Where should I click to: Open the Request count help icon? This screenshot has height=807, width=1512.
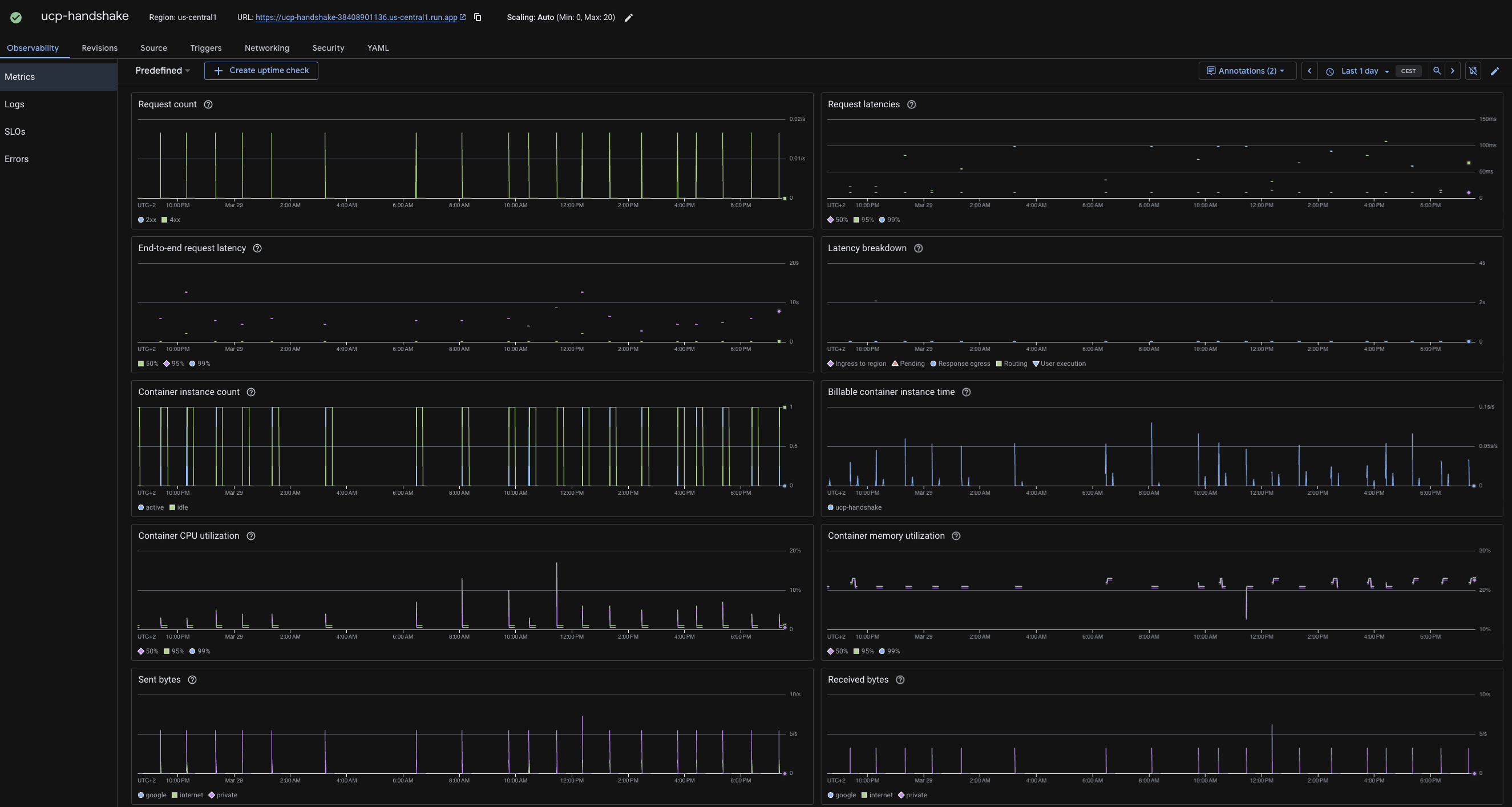(x=208, y=104)
